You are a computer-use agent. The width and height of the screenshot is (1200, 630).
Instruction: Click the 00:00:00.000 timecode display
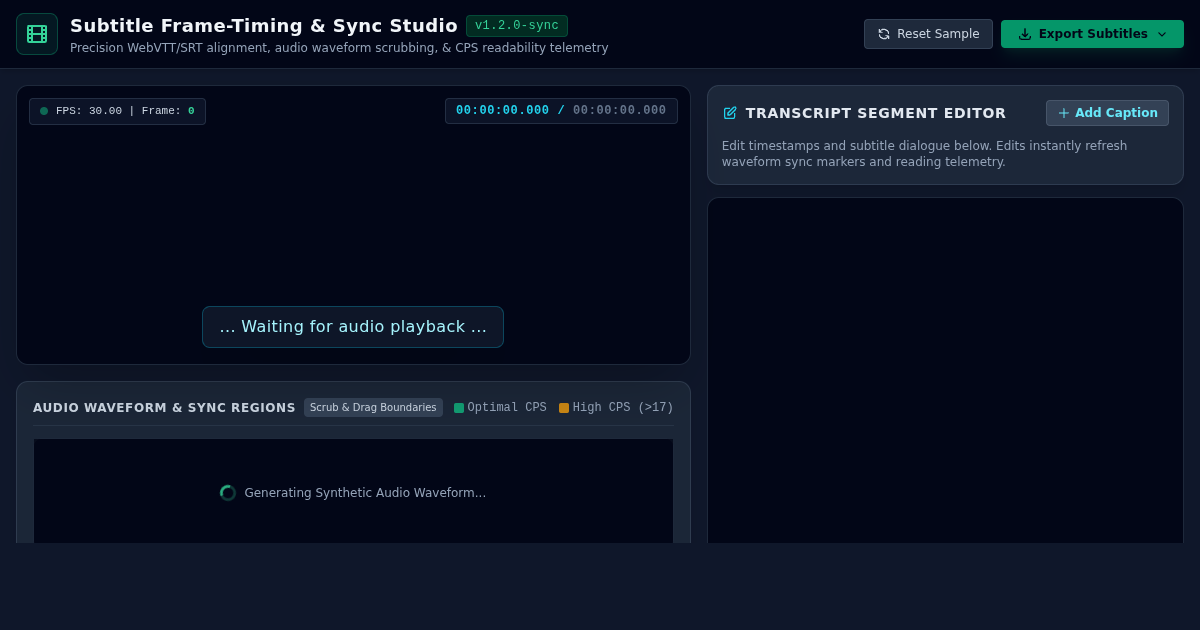[561, 111]
